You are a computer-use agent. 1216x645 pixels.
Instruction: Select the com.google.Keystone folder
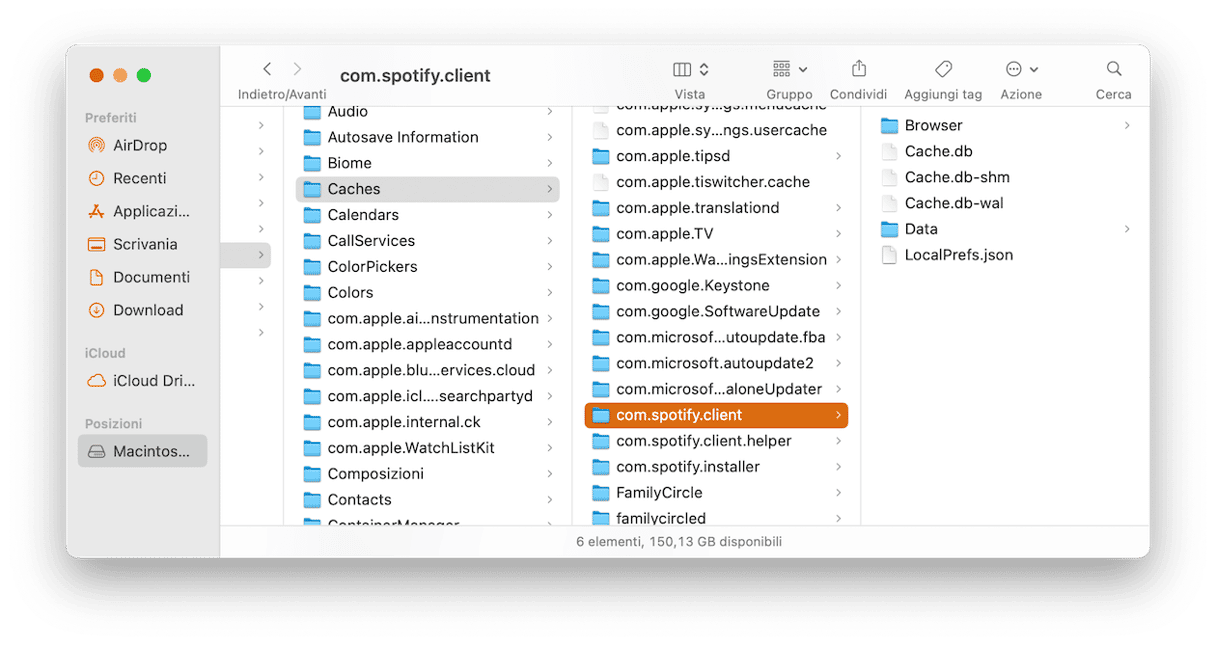[716, 285]
